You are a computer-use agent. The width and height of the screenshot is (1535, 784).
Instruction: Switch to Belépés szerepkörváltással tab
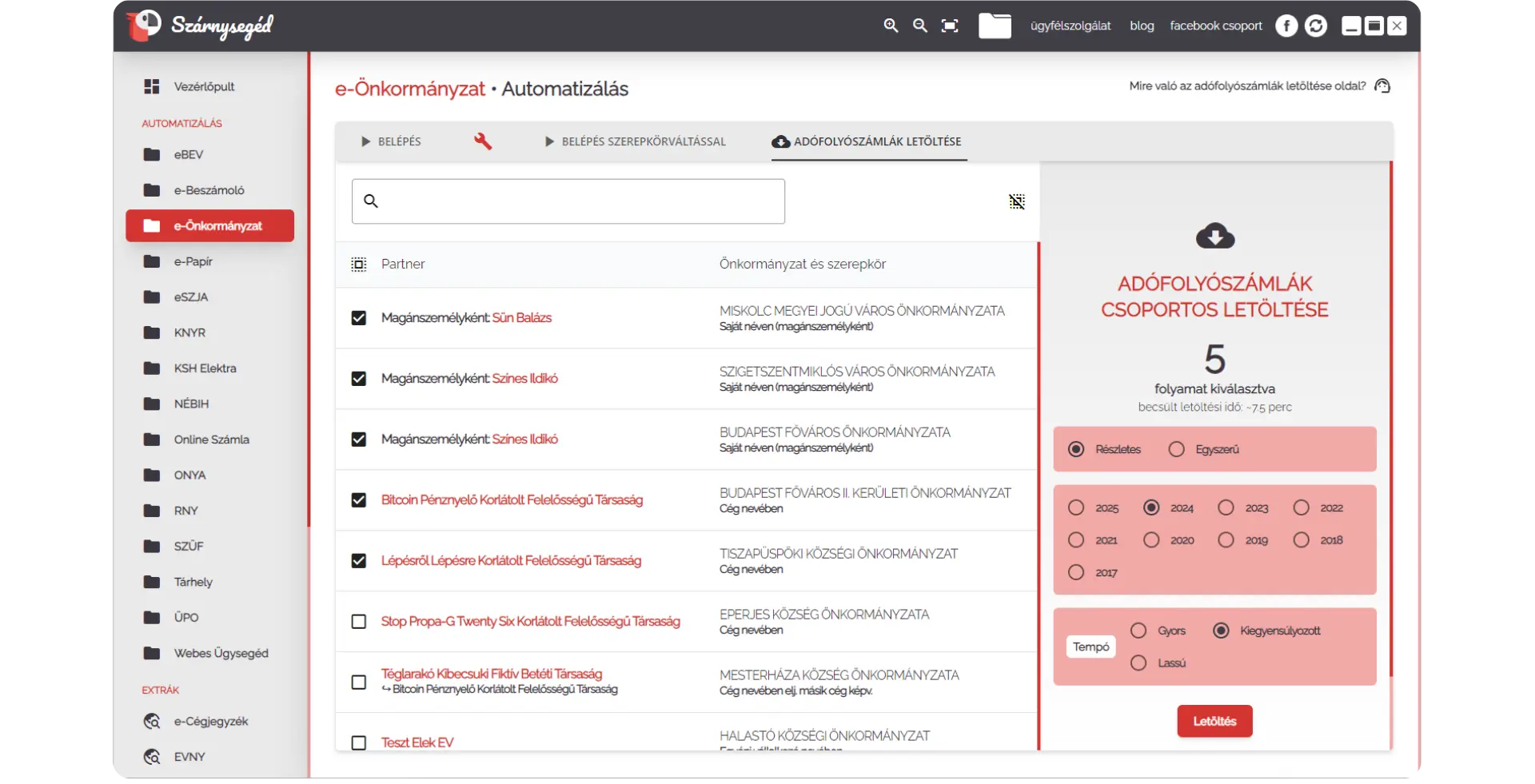636,141
